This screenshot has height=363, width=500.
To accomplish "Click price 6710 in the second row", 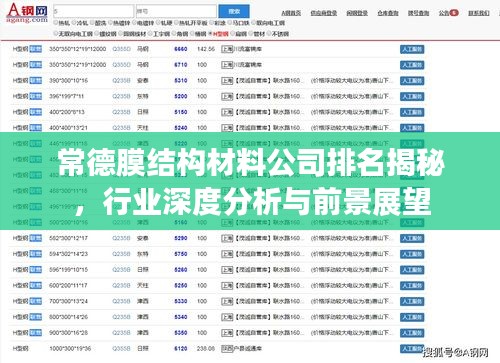I will coord(181,65).
